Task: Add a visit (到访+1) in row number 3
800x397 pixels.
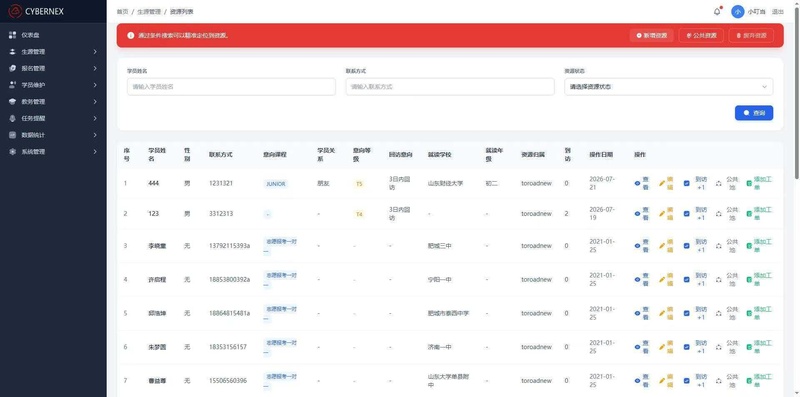Action: pos(695,246)
